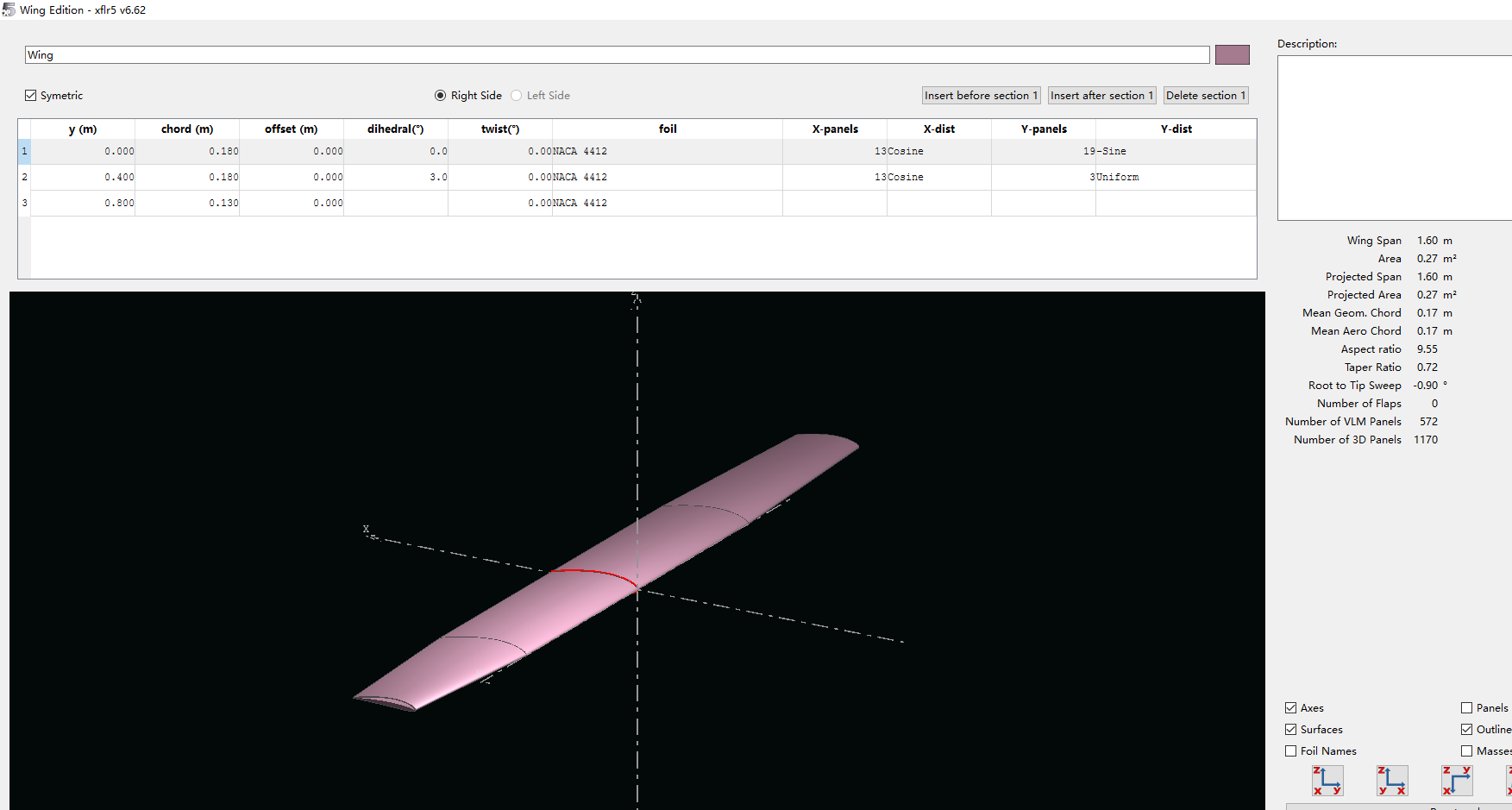Click inside the Description text box
The image size is (1512, 810).
(1394, 138)
